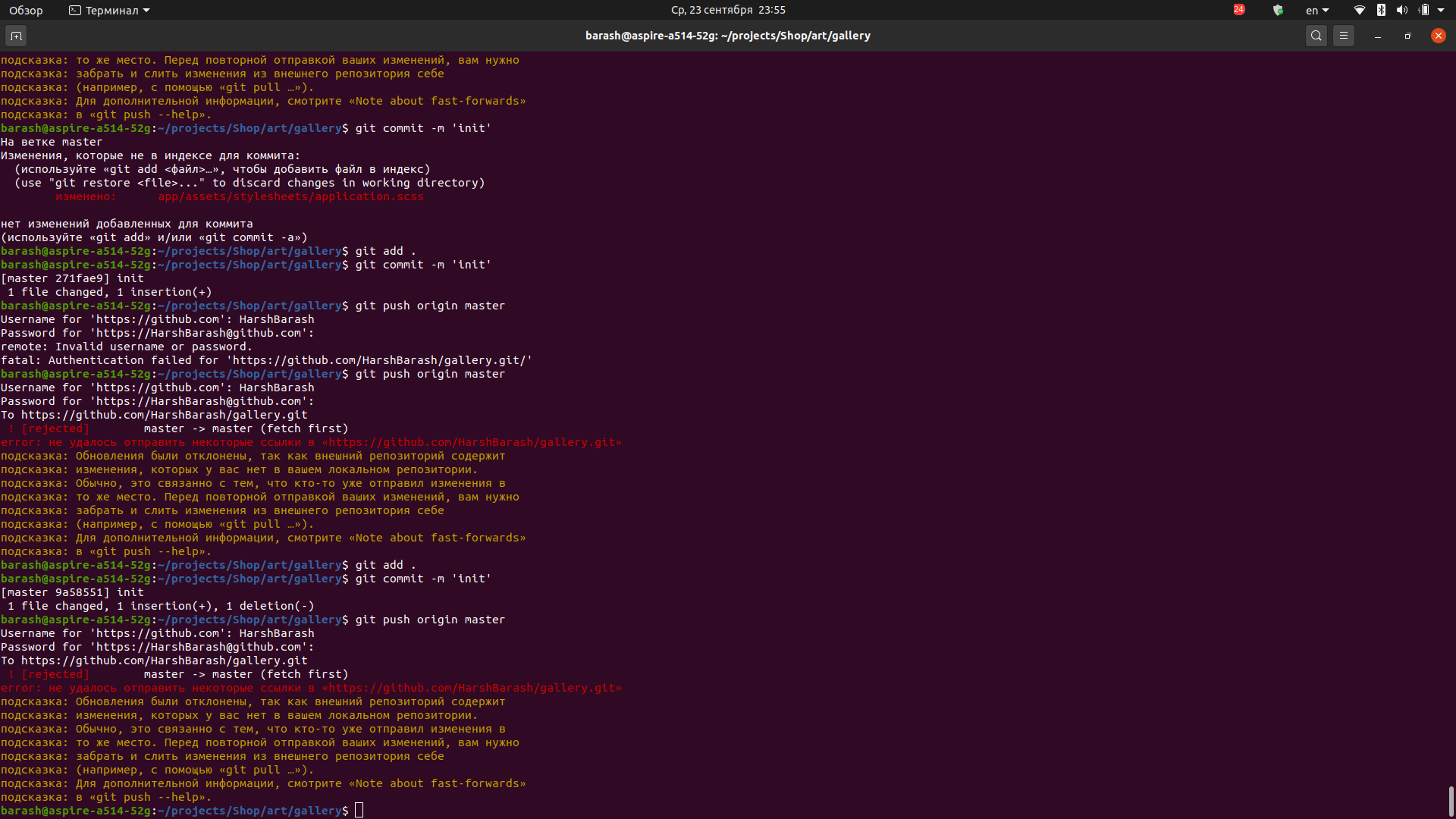Click the hint mentioning 'git commit -a'

(x=154, y=237)
